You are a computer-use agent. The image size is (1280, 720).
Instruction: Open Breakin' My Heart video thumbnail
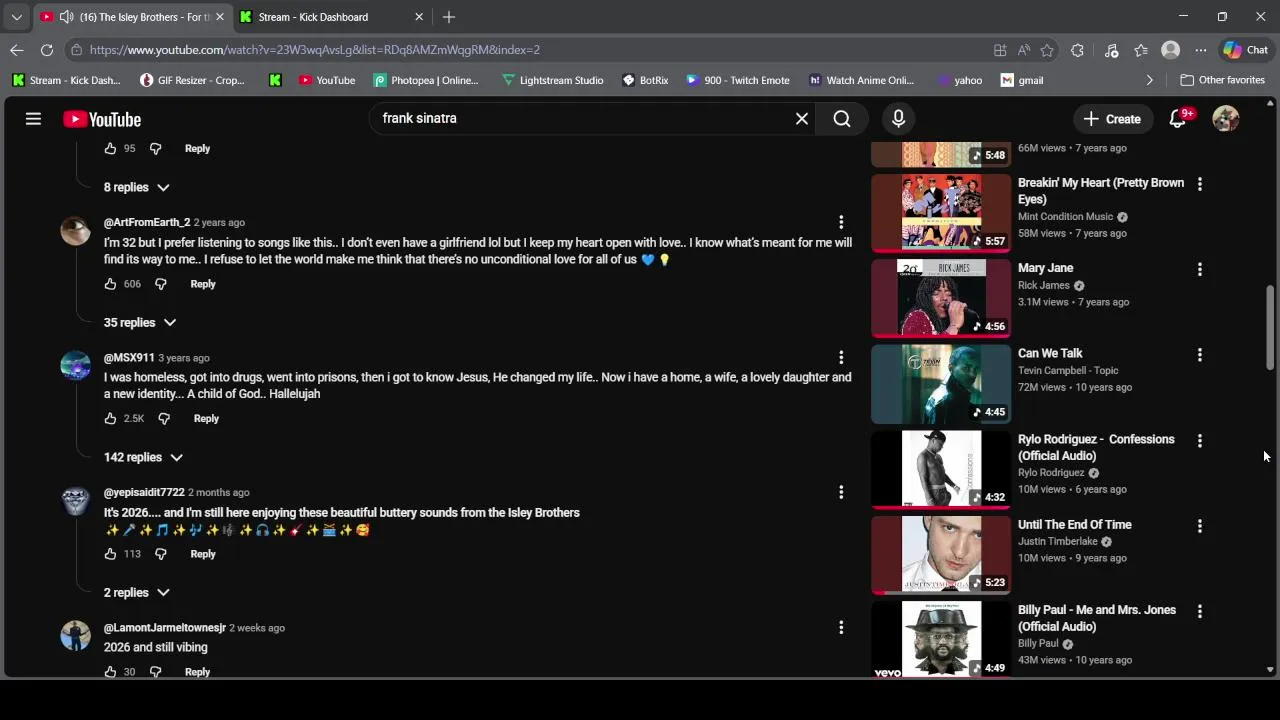click(941, 213)
